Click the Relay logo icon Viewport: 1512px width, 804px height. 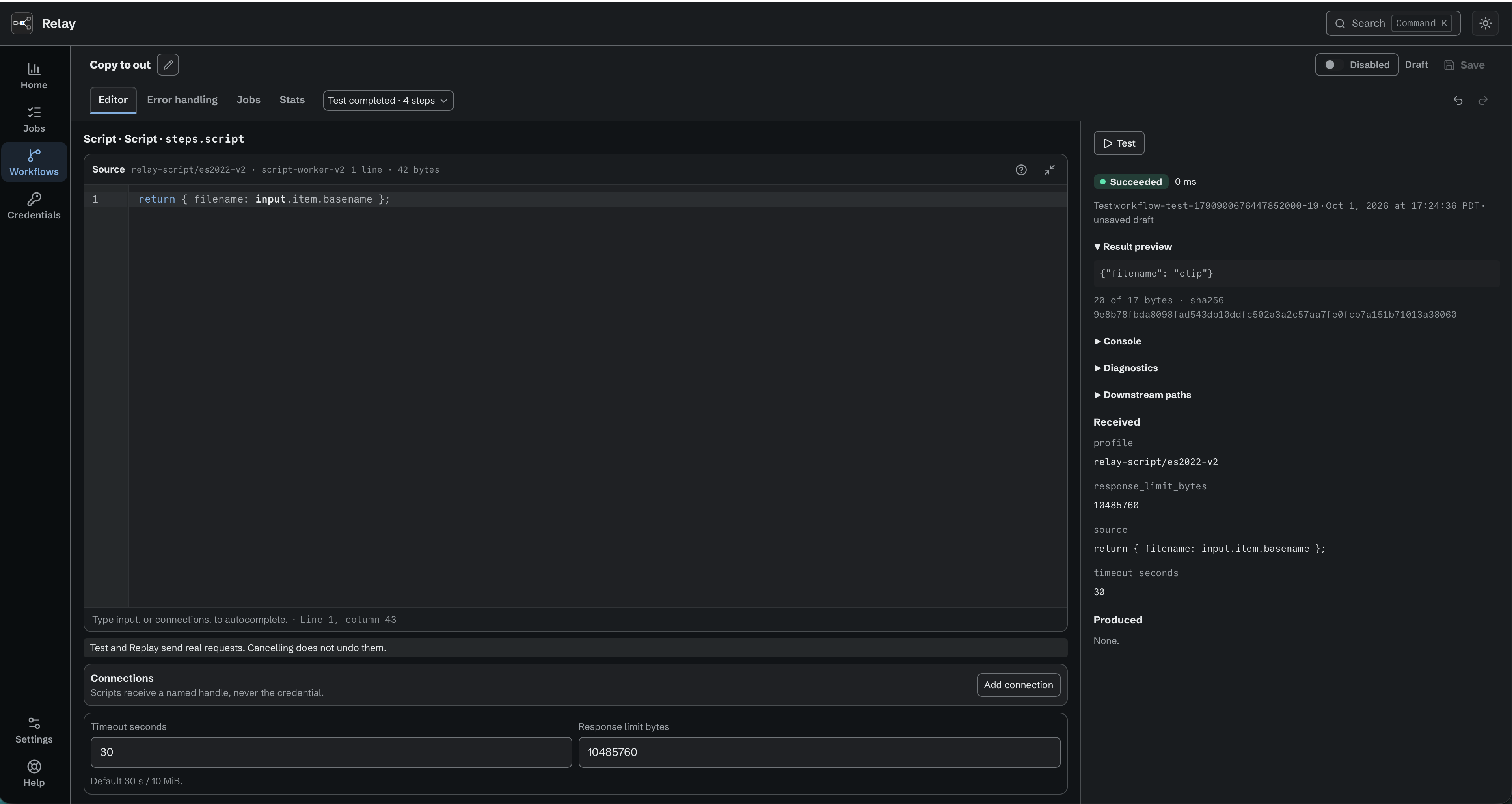22,24
